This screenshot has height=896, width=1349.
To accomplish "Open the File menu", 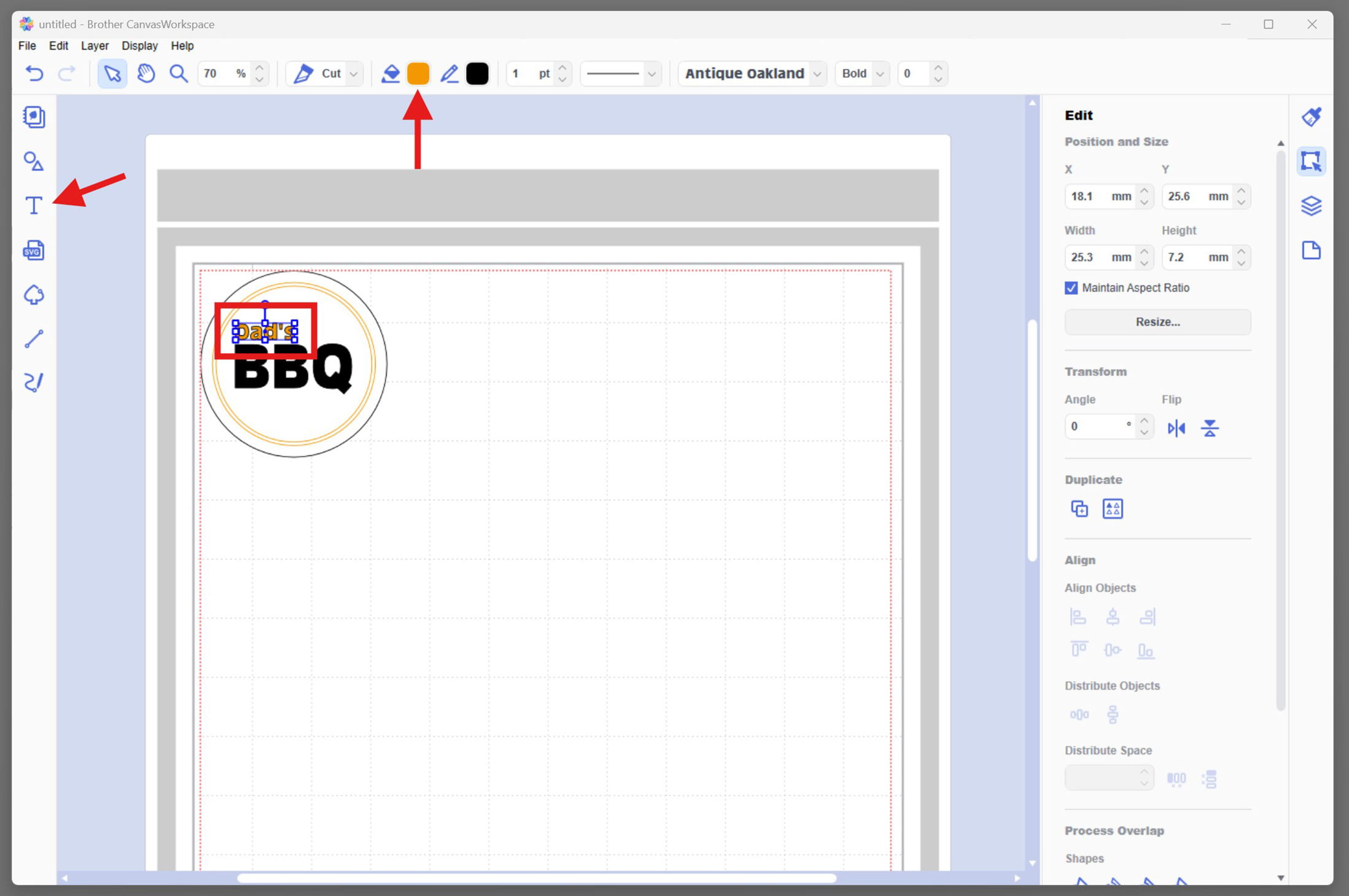I will pos(27,46).
